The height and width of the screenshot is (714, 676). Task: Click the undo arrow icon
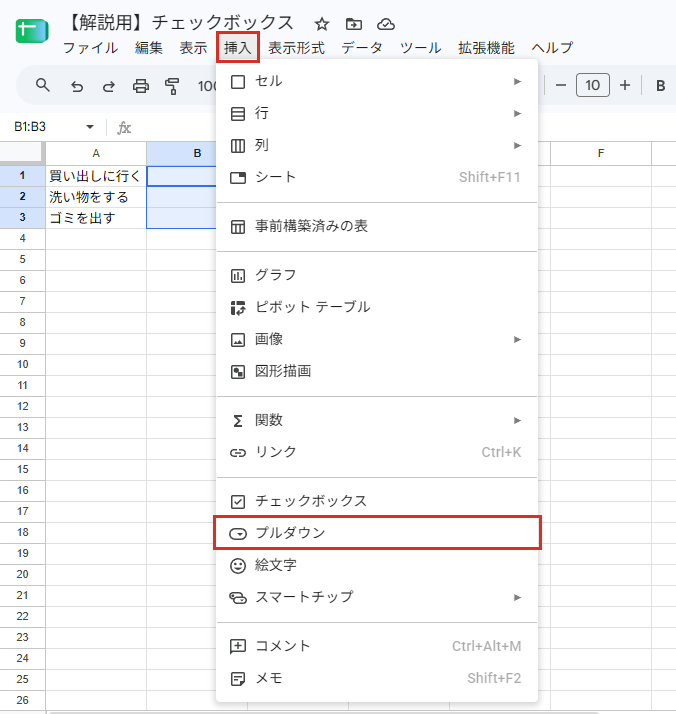click(77, 86)
